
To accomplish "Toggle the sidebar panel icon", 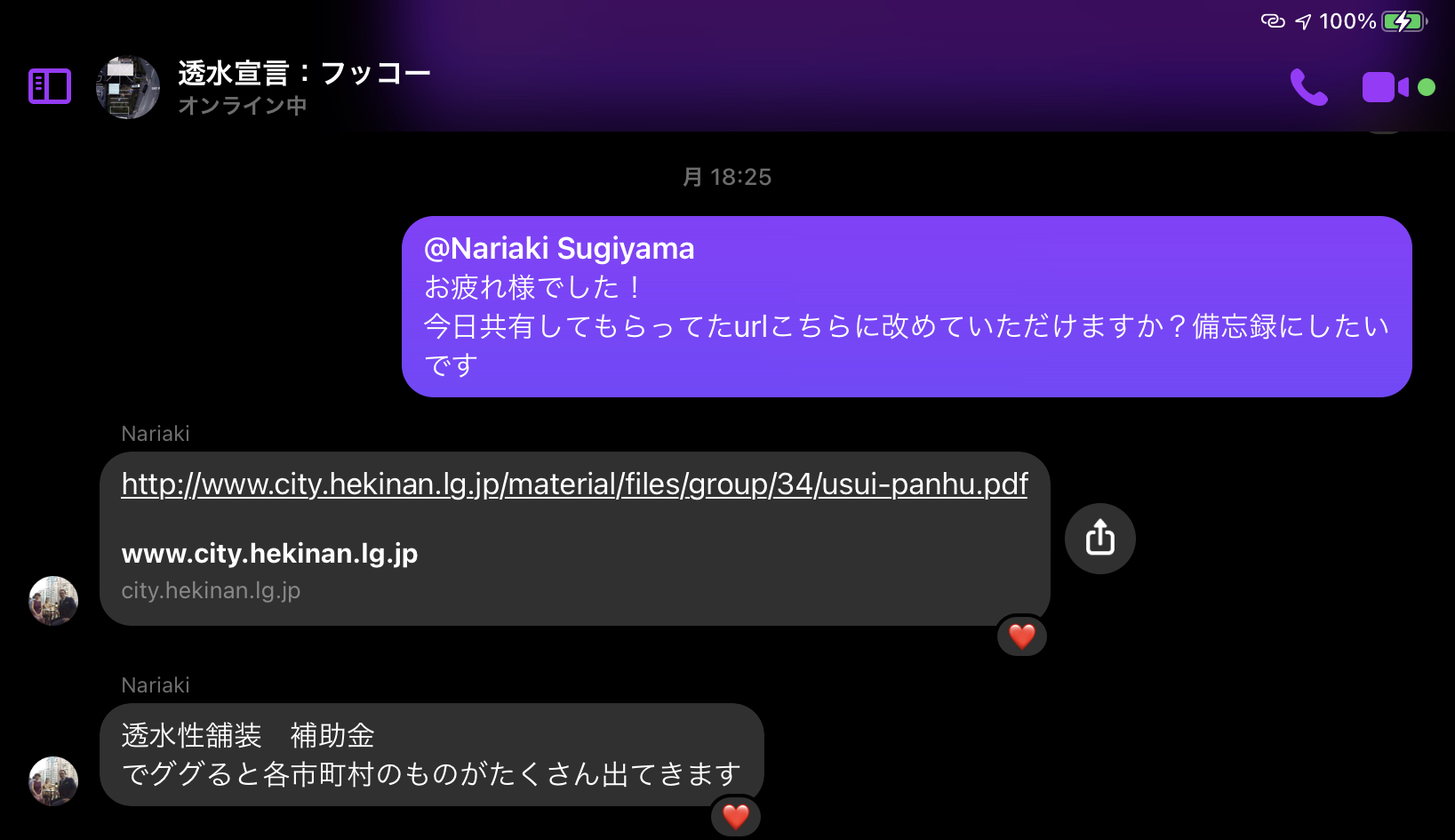I will click(x=50, y=86).
